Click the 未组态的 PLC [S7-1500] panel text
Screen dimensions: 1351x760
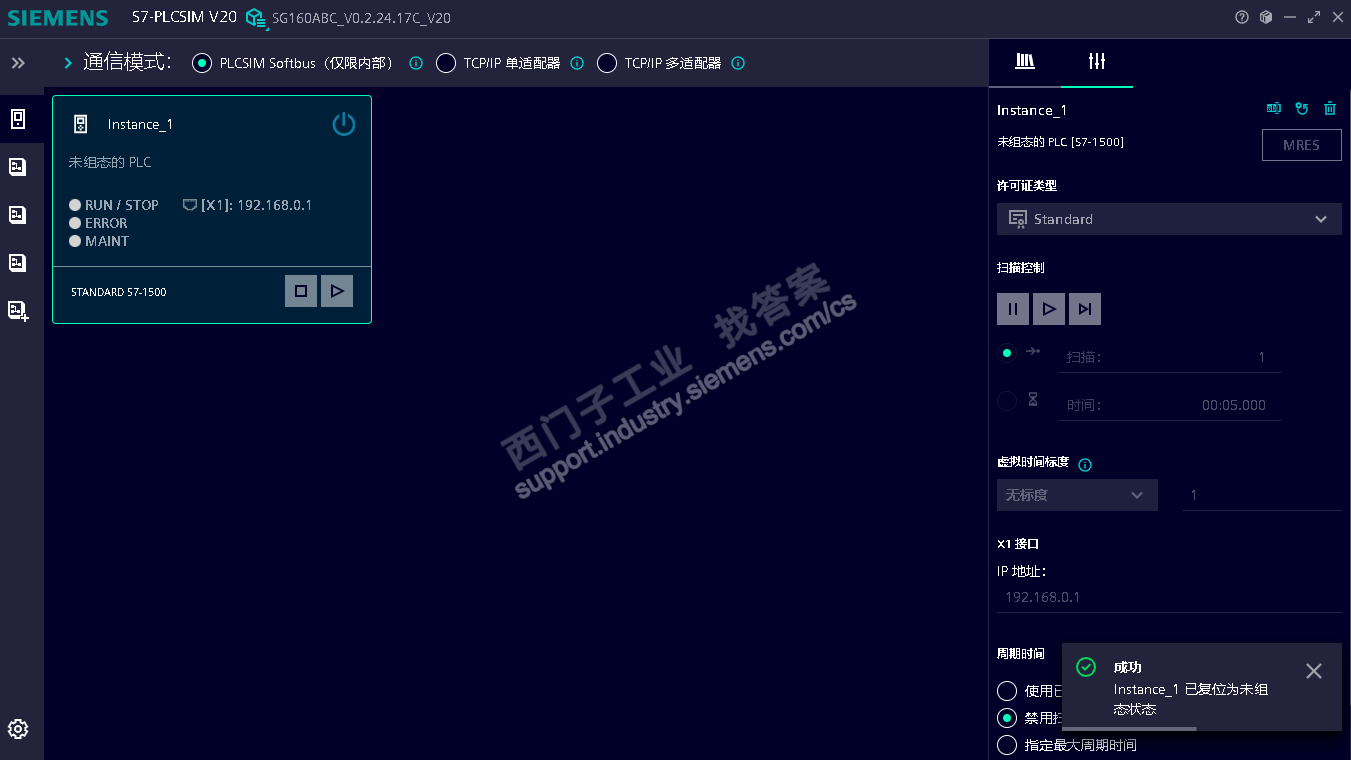pos(1060,142)
